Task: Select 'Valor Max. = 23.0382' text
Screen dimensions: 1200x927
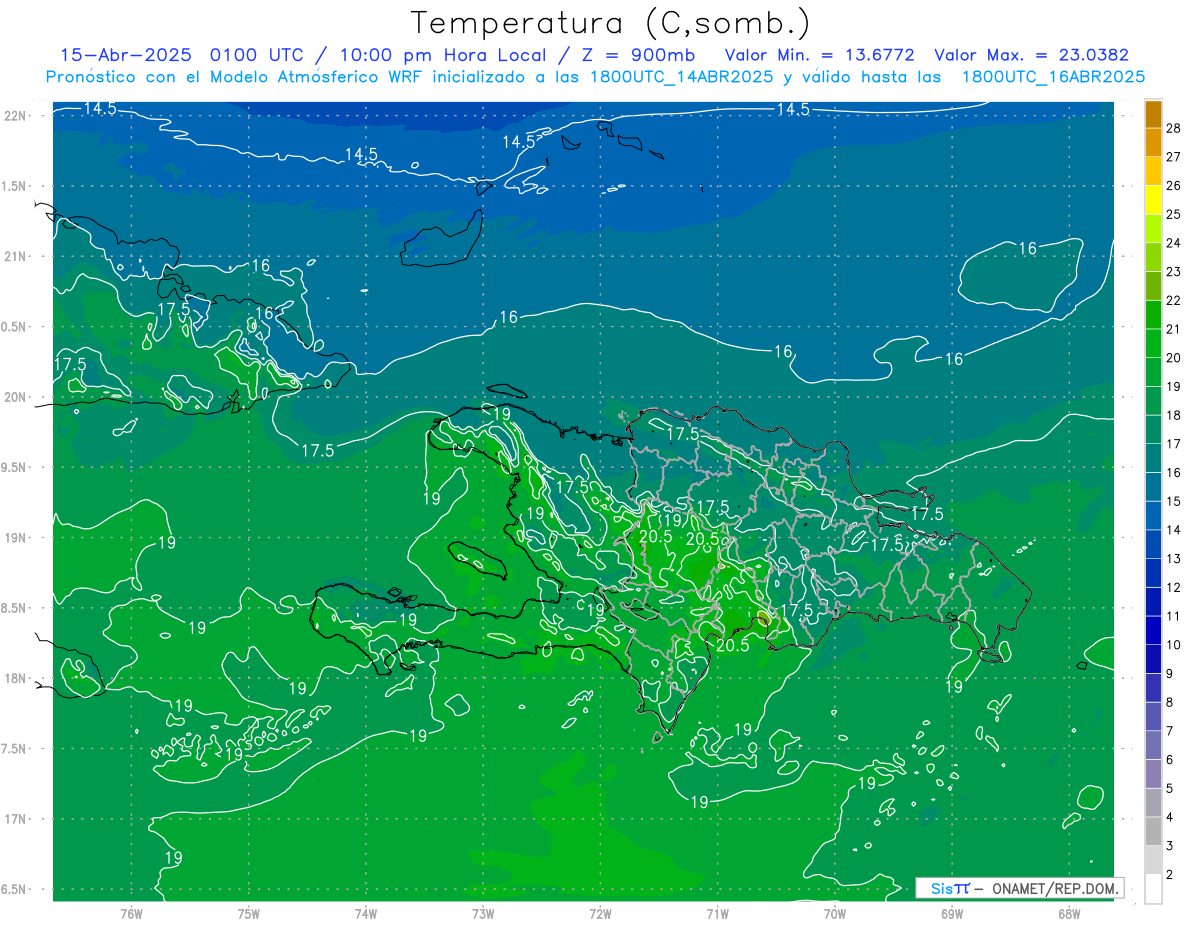Action: click(1031, 55)
